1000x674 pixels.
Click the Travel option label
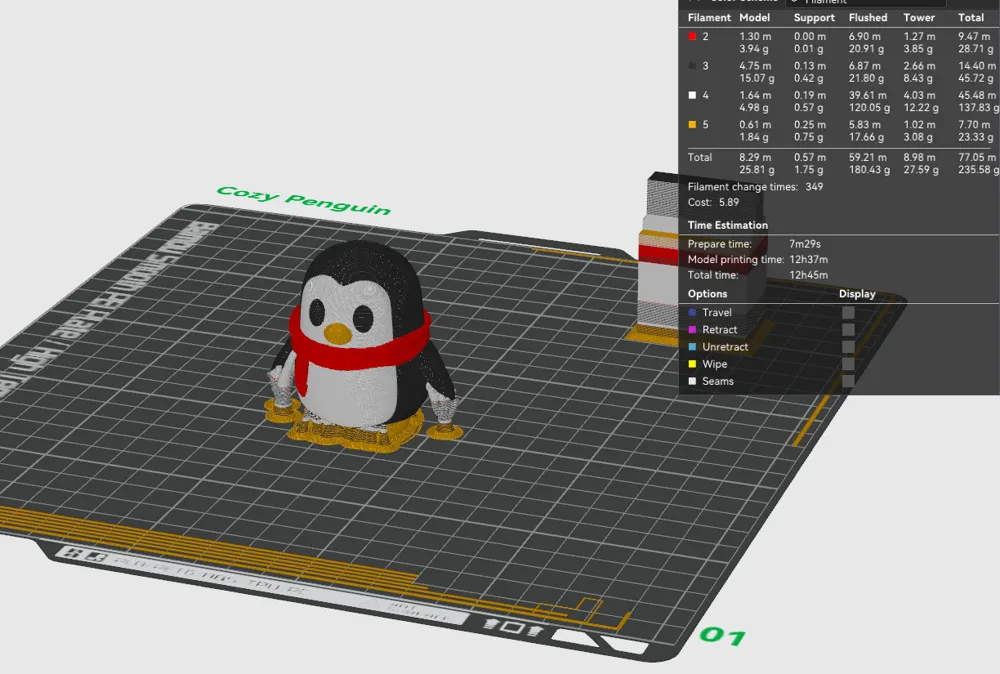click(x=717, y=312)
